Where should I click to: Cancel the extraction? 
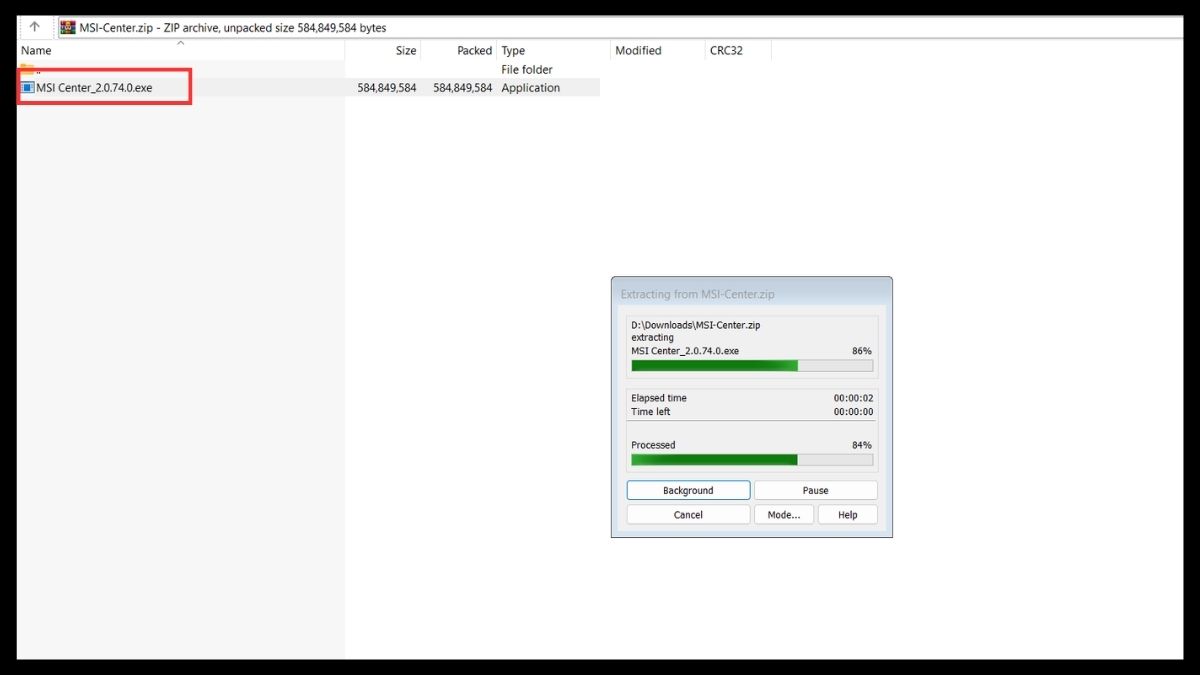(688, 515)
